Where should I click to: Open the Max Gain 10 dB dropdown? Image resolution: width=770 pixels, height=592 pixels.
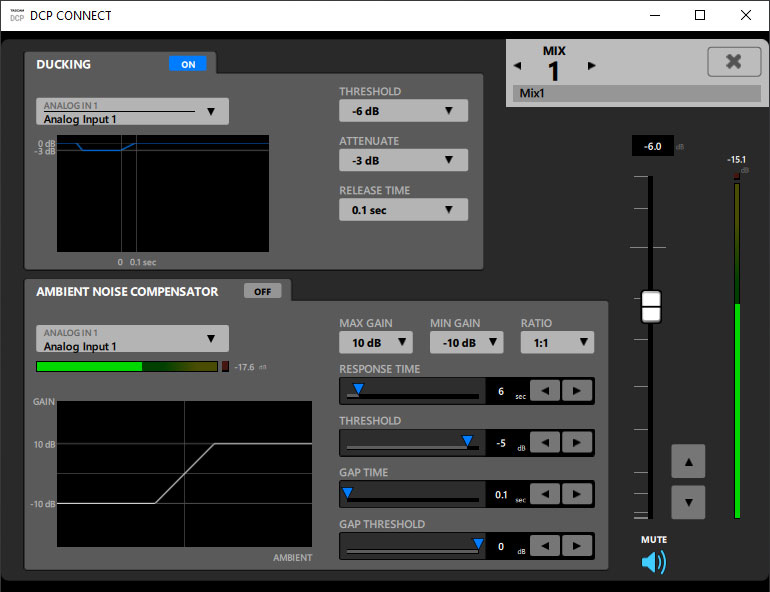tap(375, 343)
